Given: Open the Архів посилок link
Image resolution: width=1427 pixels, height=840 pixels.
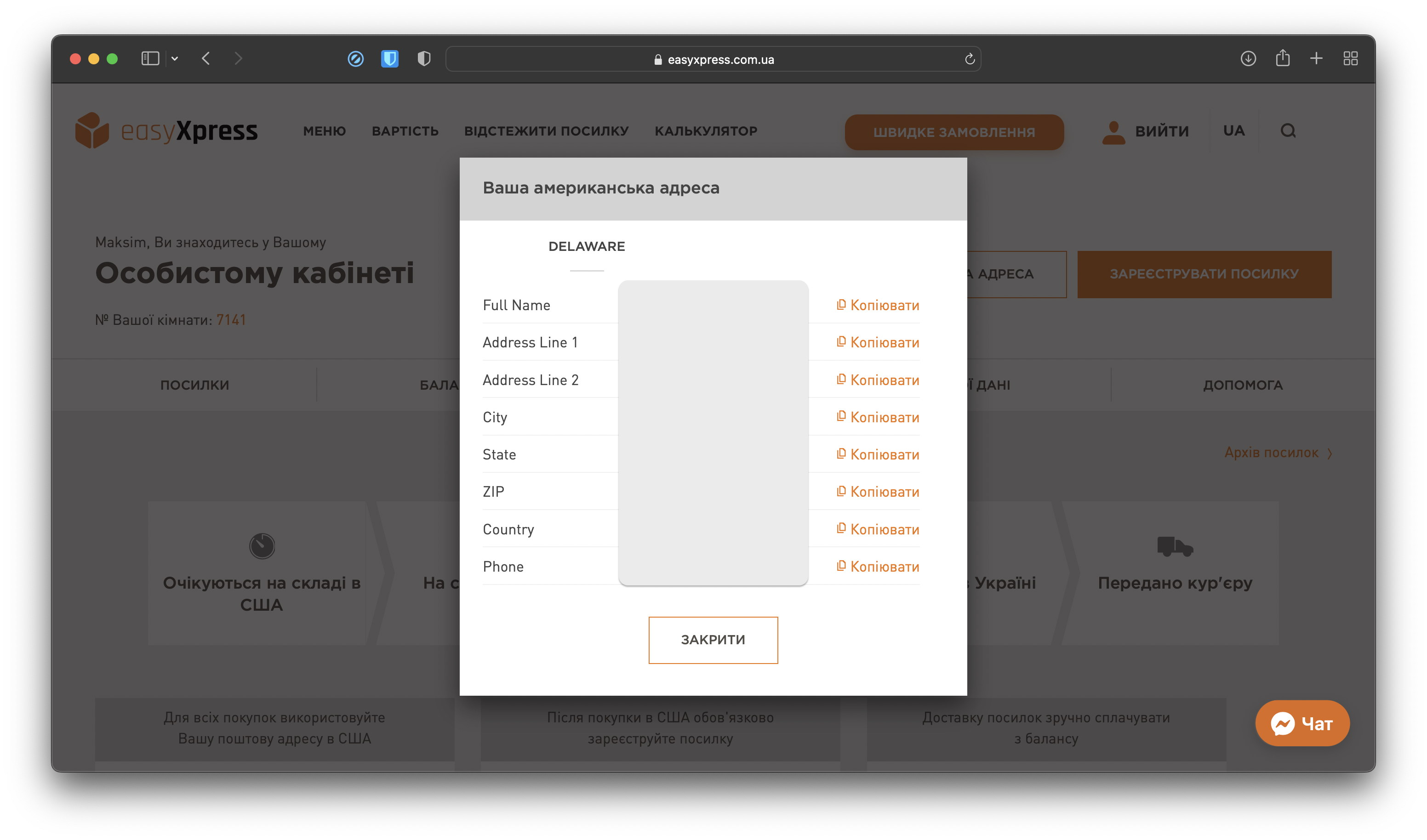Looking at the screenshot, I should pyautogui.click(x=1278, y=453).
